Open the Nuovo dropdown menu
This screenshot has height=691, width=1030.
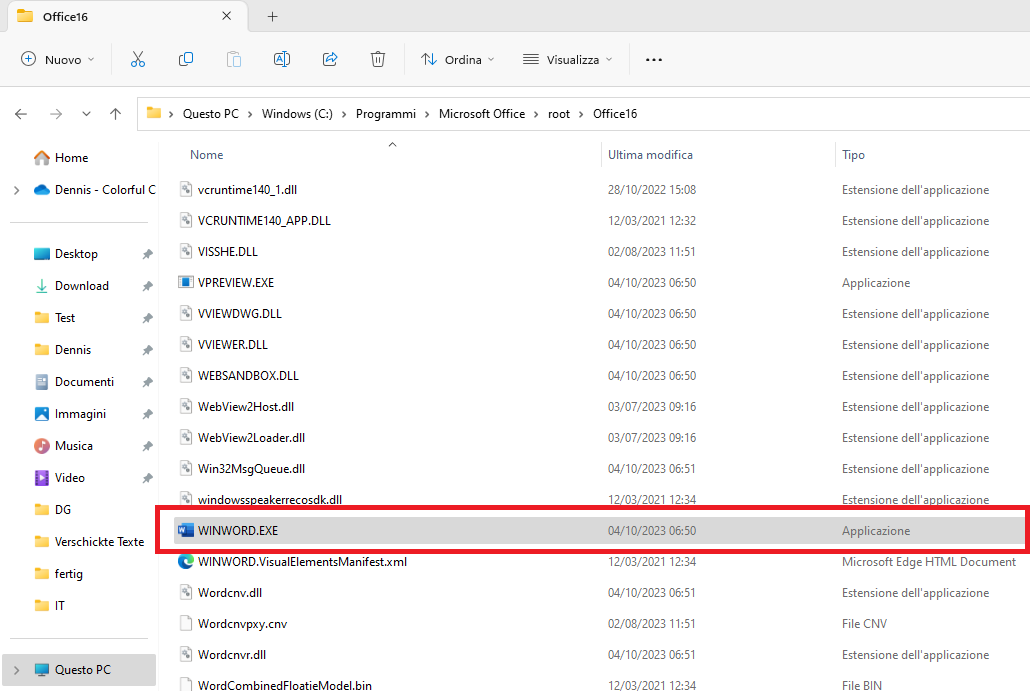click(x=58, y=60)
